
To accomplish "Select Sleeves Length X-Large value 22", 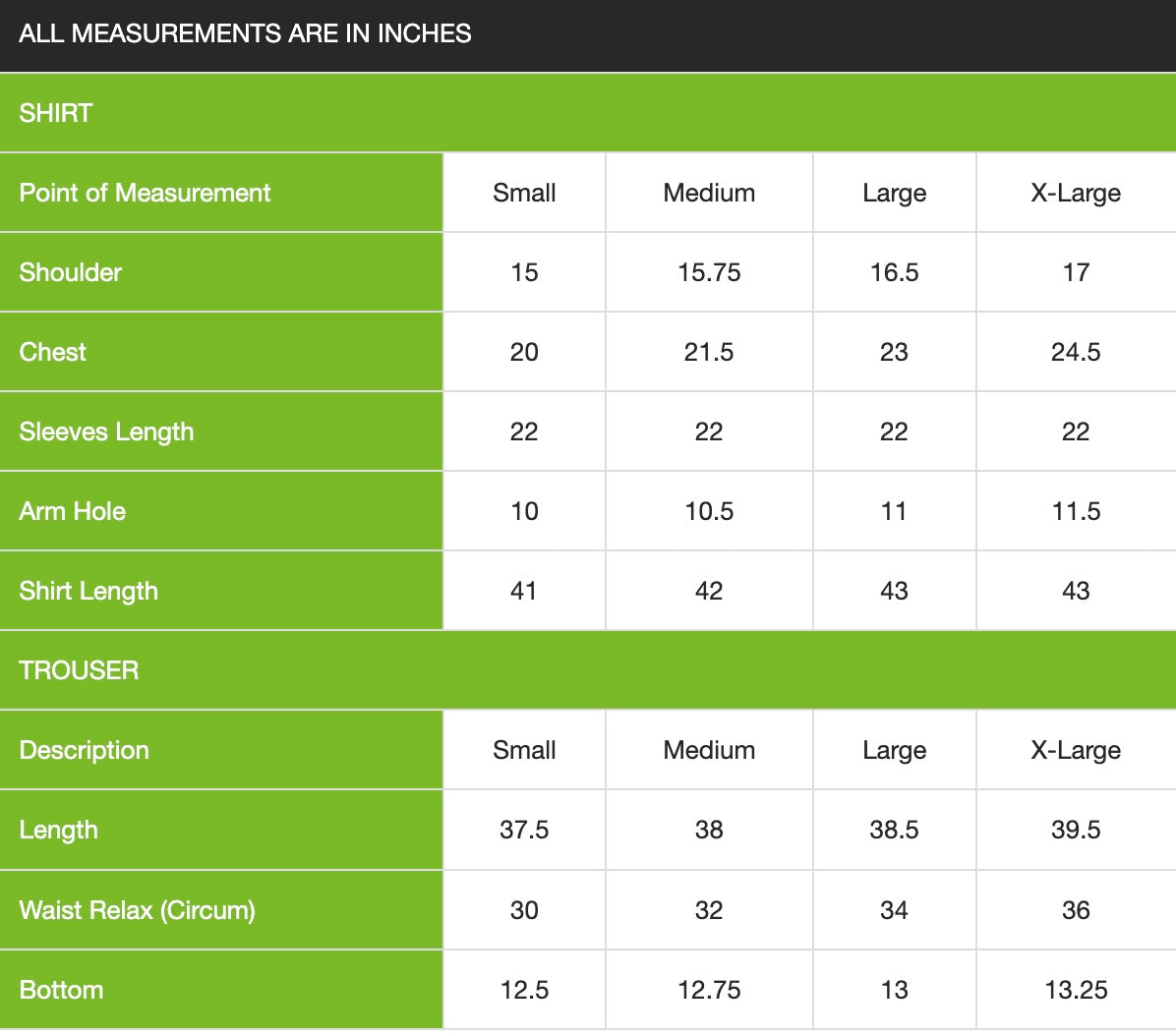I will click(x=1076, y=432).
